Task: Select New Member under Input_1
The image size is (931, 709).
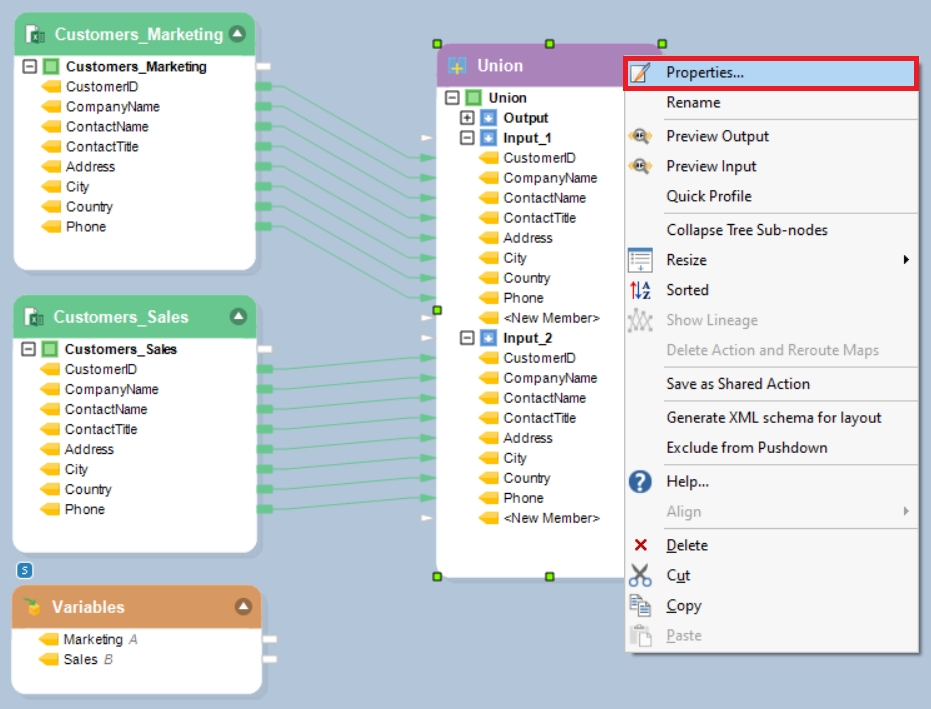Action: 552,318
